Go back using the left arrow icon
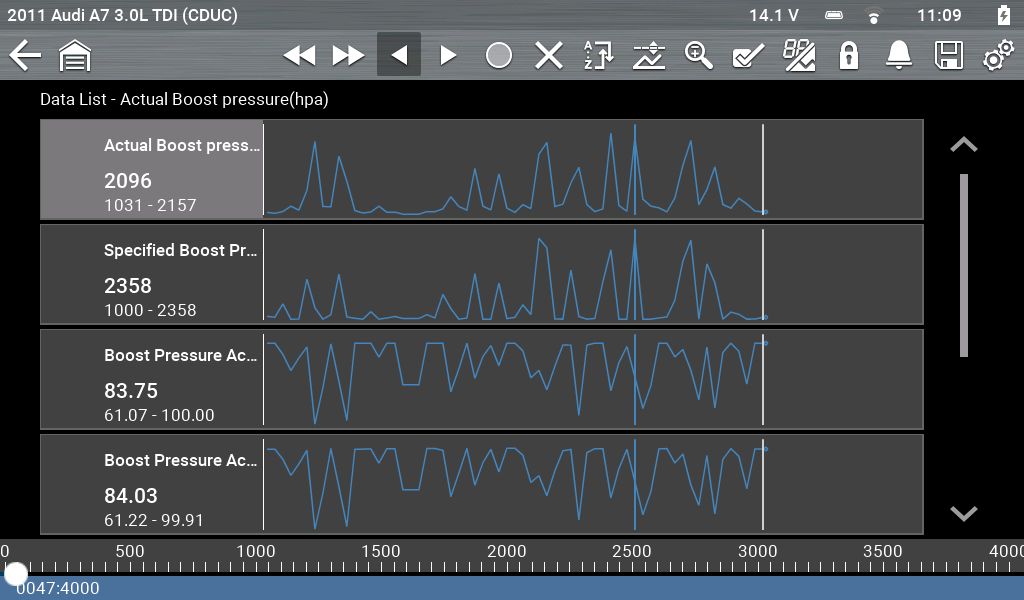1024x600 pixels. pyautogui.click(x=25, y=55)
